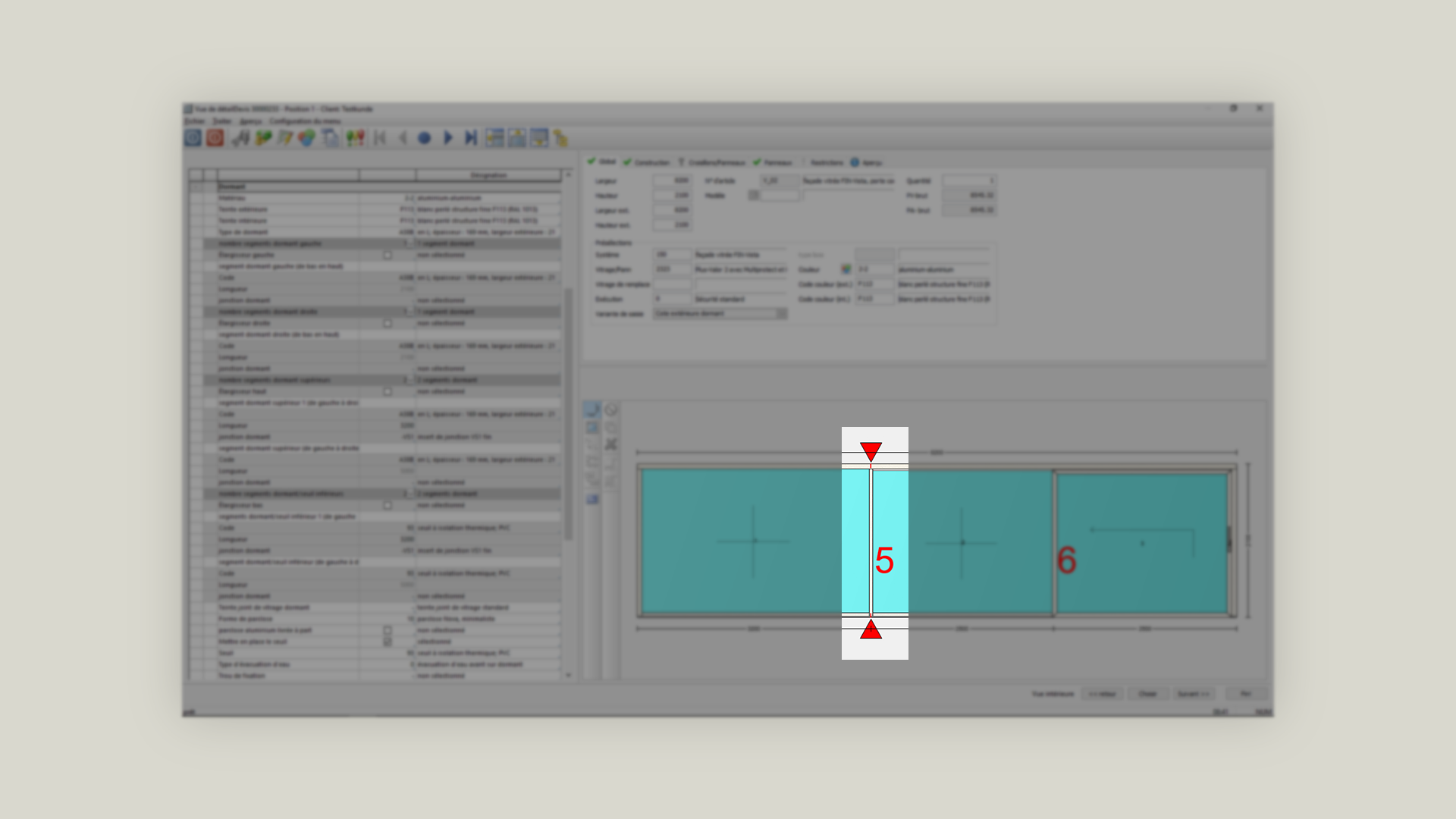
Task: Toggle the Élargisseur bas checkbox
Action: [388, 506]
